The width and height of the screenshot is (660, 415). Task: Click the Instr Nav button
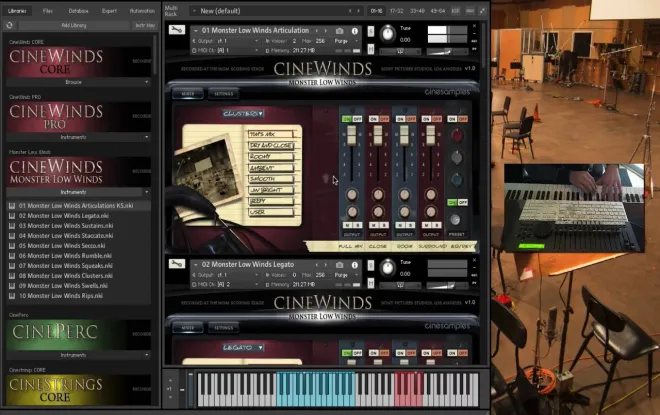145,25
